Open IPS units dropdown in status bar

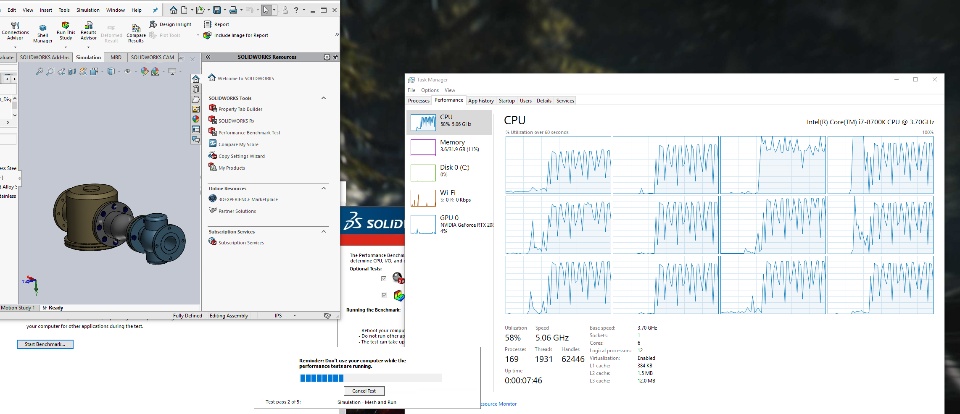pyautogui.click(x=294, y=316)
